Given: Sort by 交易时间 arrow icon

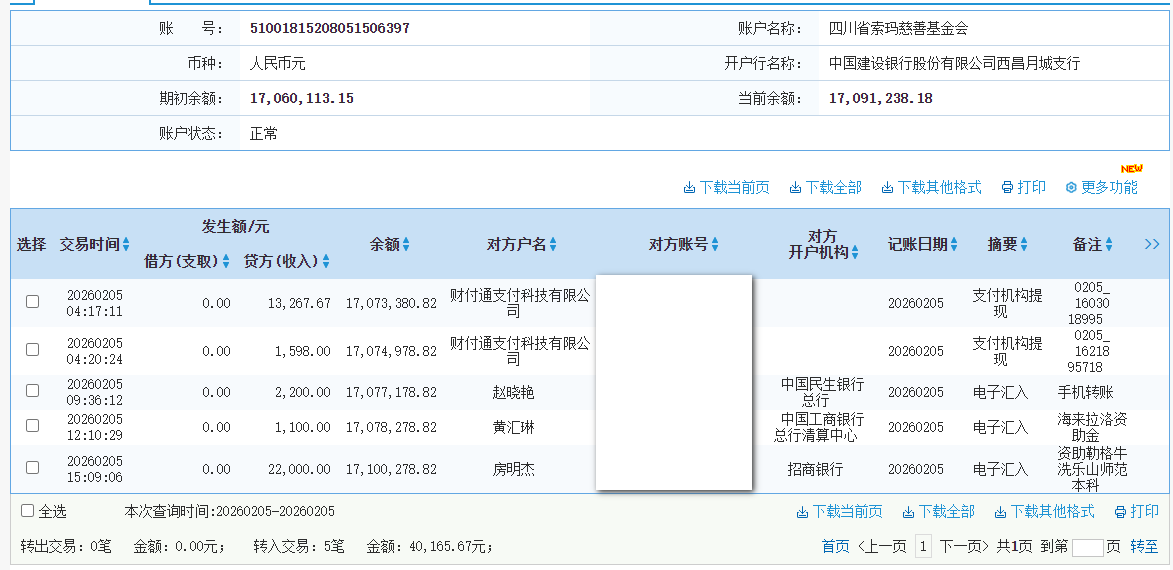Looking at the screenshot, I should click(126, 245).
